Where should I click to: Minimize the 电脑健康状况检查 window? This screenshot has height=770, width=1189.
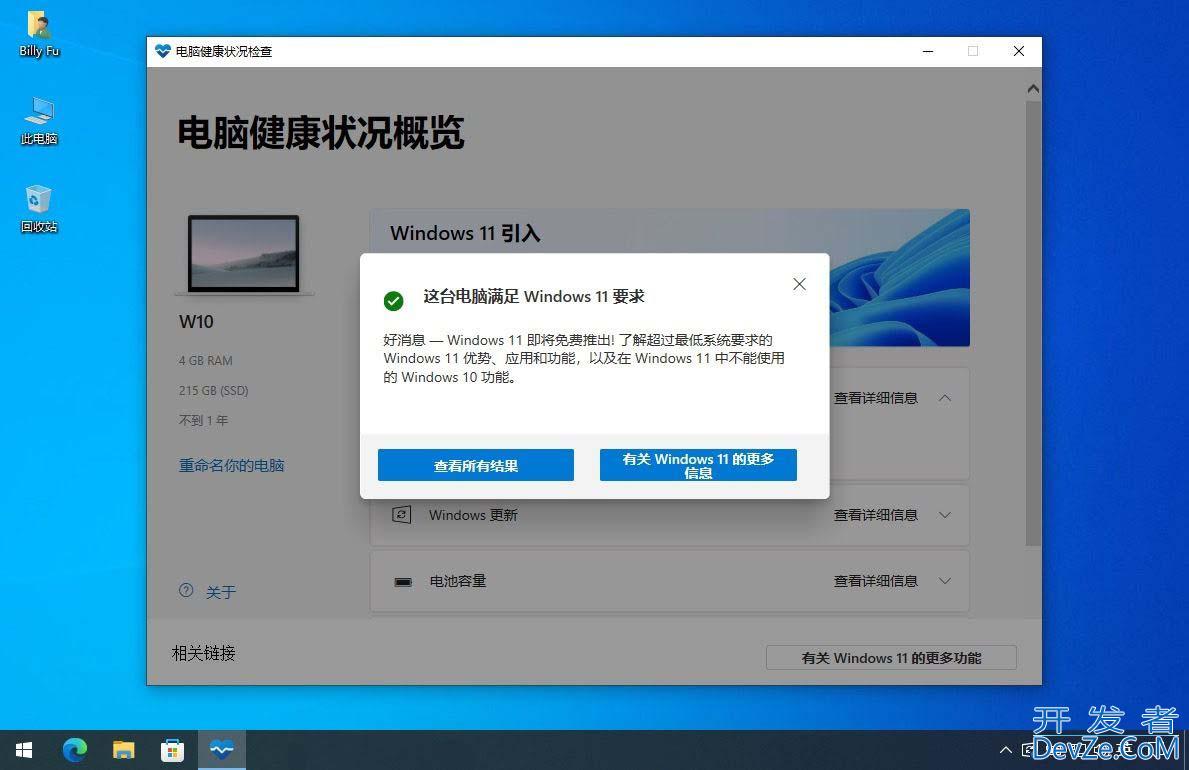click(x=927, y=51)
